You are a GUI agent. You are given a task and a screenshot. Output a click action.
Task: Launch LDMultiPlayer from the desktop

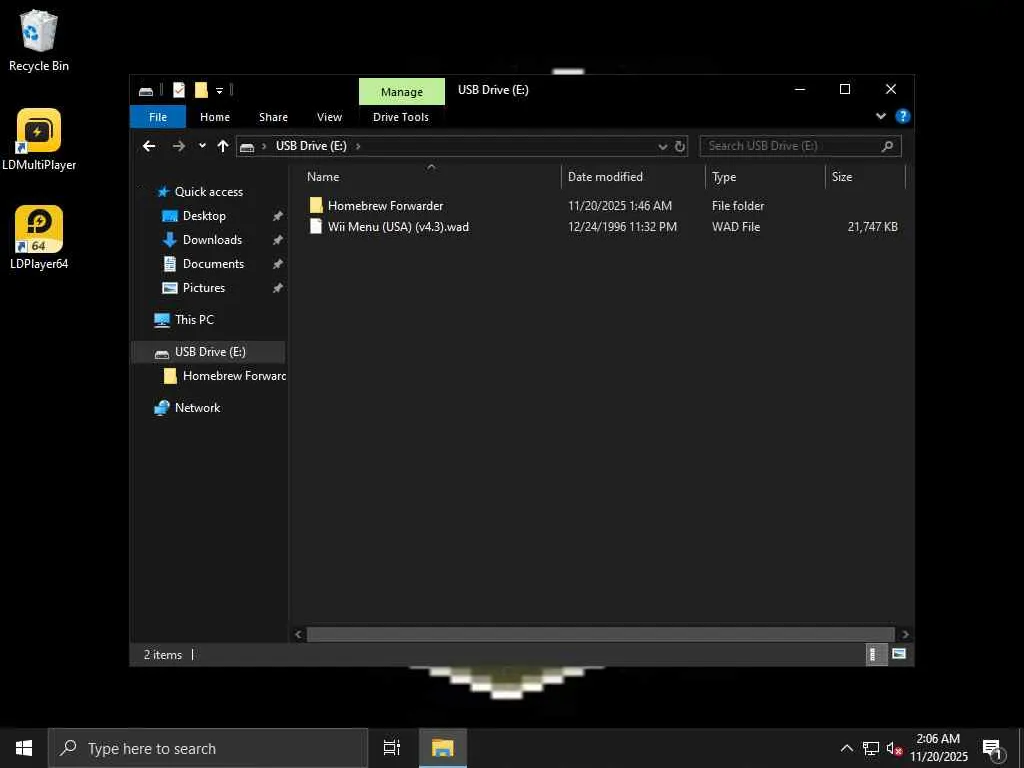[39, 140]
